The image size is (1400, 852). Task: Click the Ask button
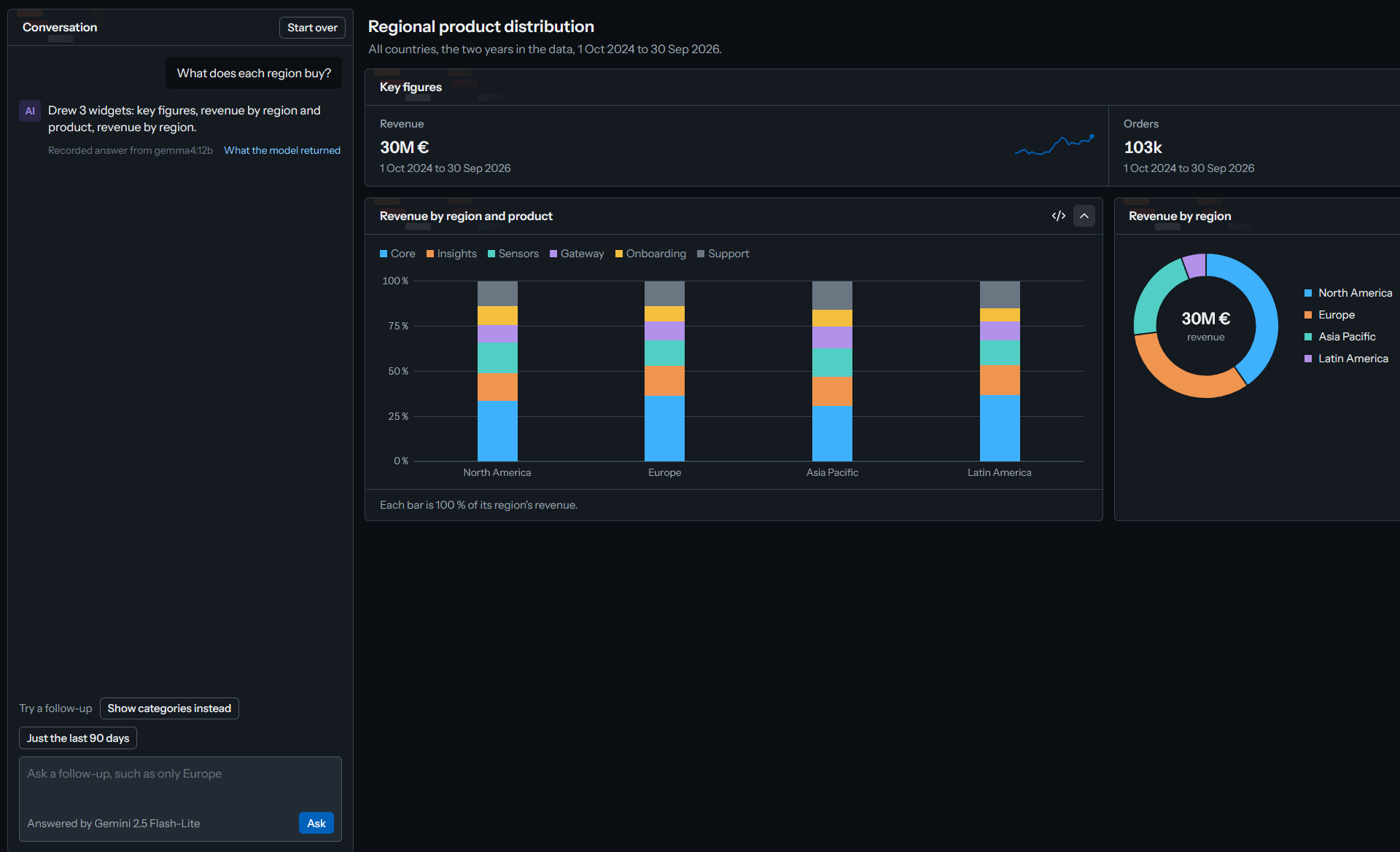click(316, 823)
